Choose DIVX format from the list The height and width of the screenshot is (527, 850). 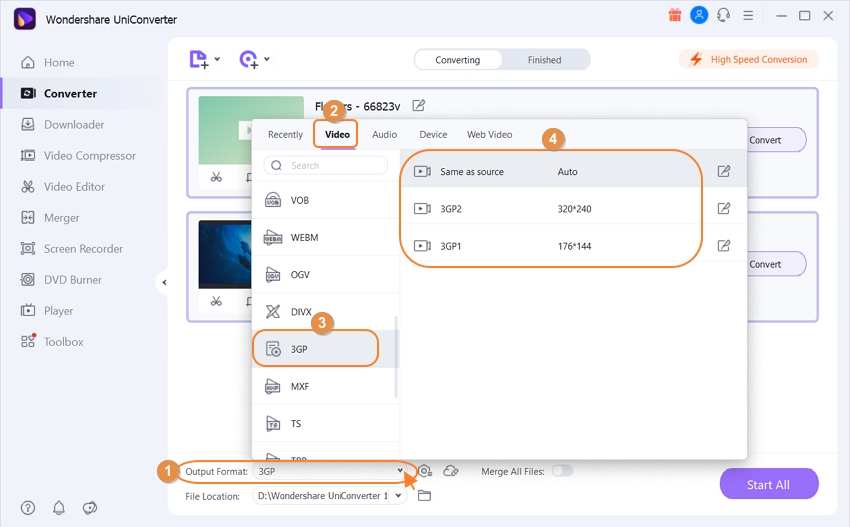[x=325, y=312]
